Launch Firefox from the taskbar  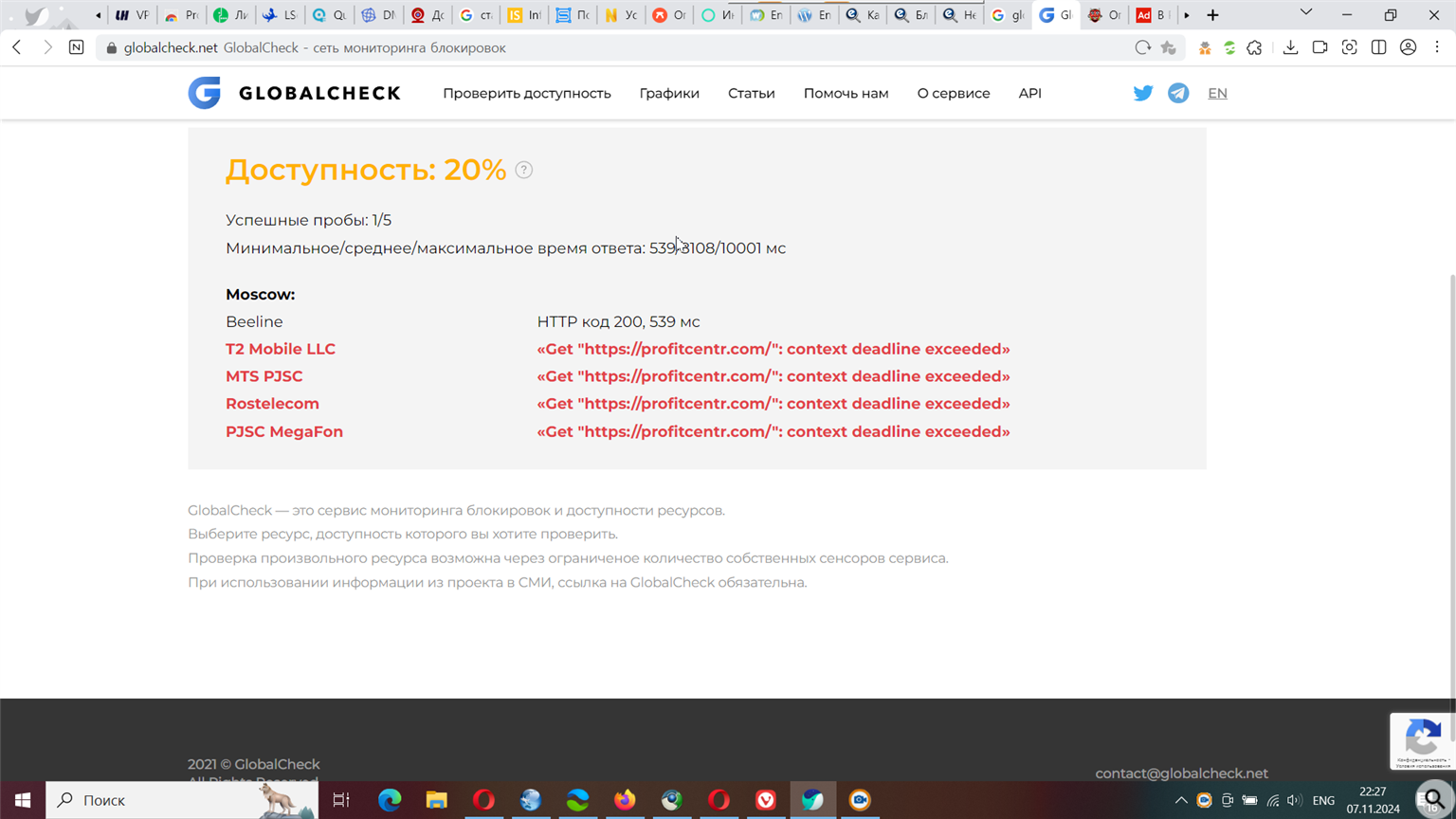[625, 800]
